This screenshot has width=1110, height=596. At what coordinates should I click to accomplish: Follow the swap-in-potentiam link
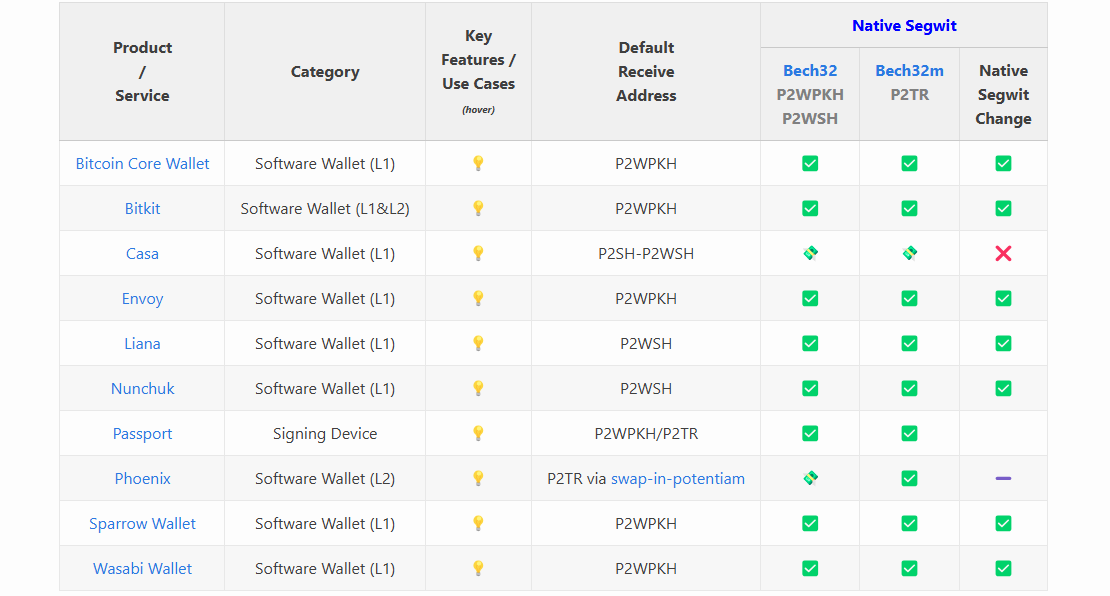[x=677, y=478]
